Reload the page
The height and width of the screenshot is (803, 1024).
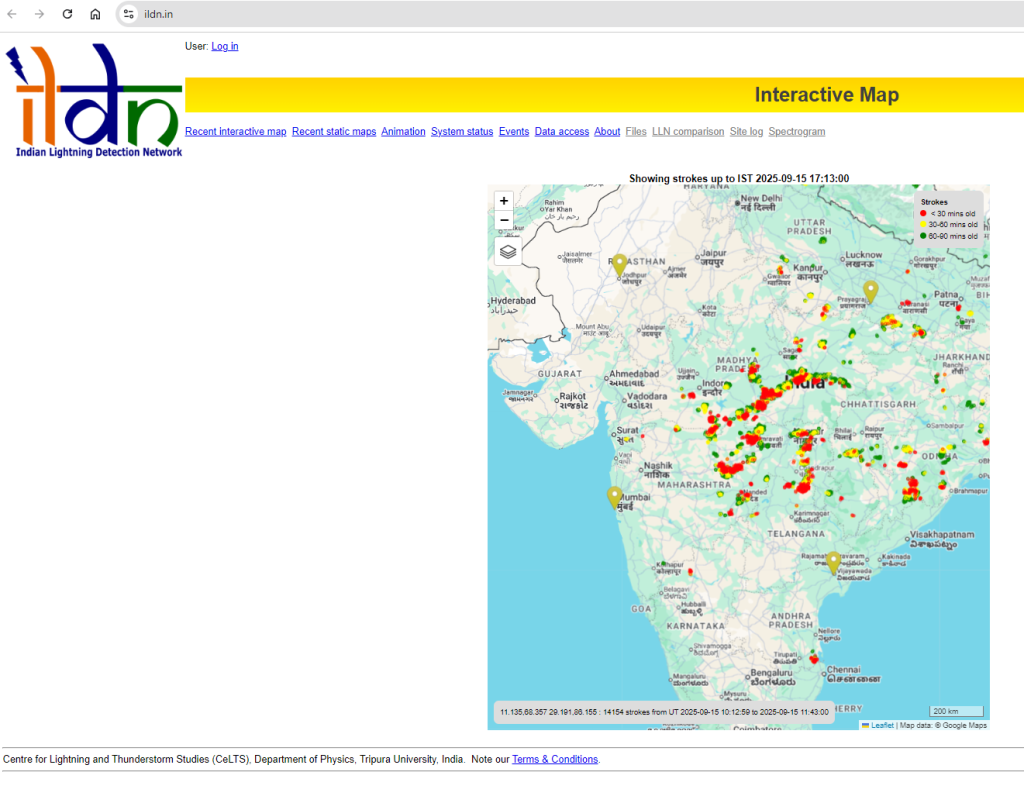(x=67, y=14)
